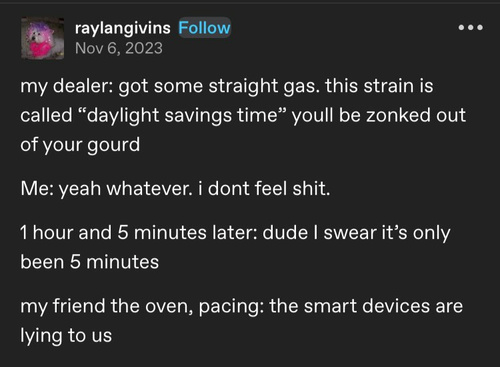Click the raylangivins profile avatar
500x367 pixels.
pyautogui.click(x=43, y=38)
